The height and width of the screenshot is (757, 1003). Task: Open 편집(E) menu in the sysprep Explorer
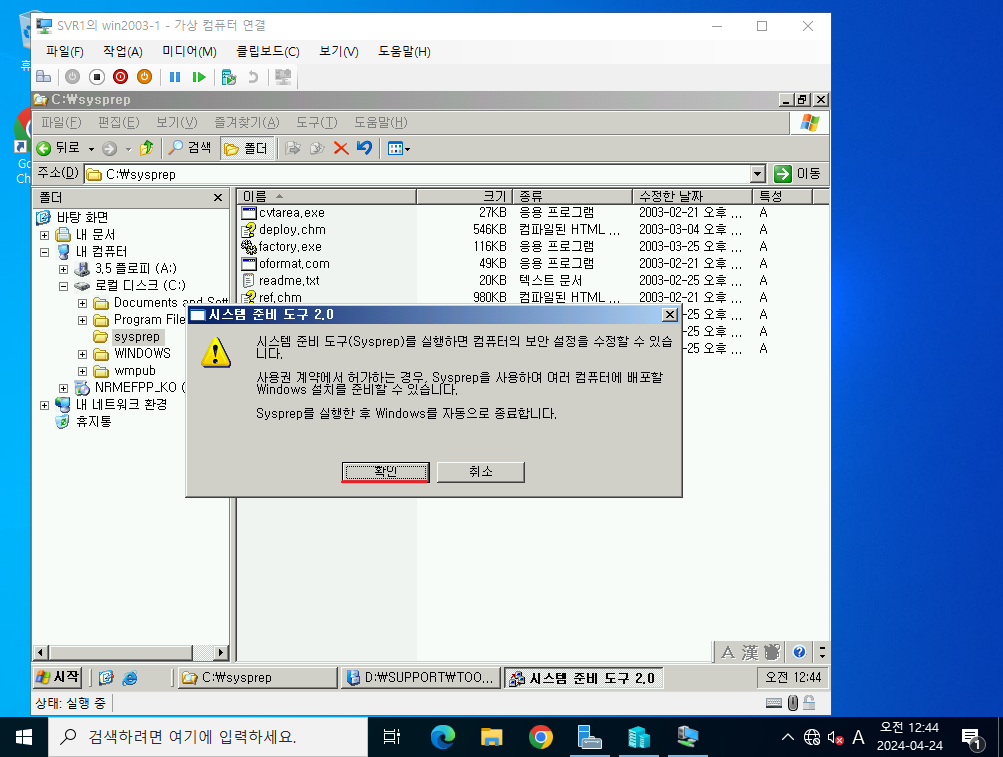click(119, 122)
